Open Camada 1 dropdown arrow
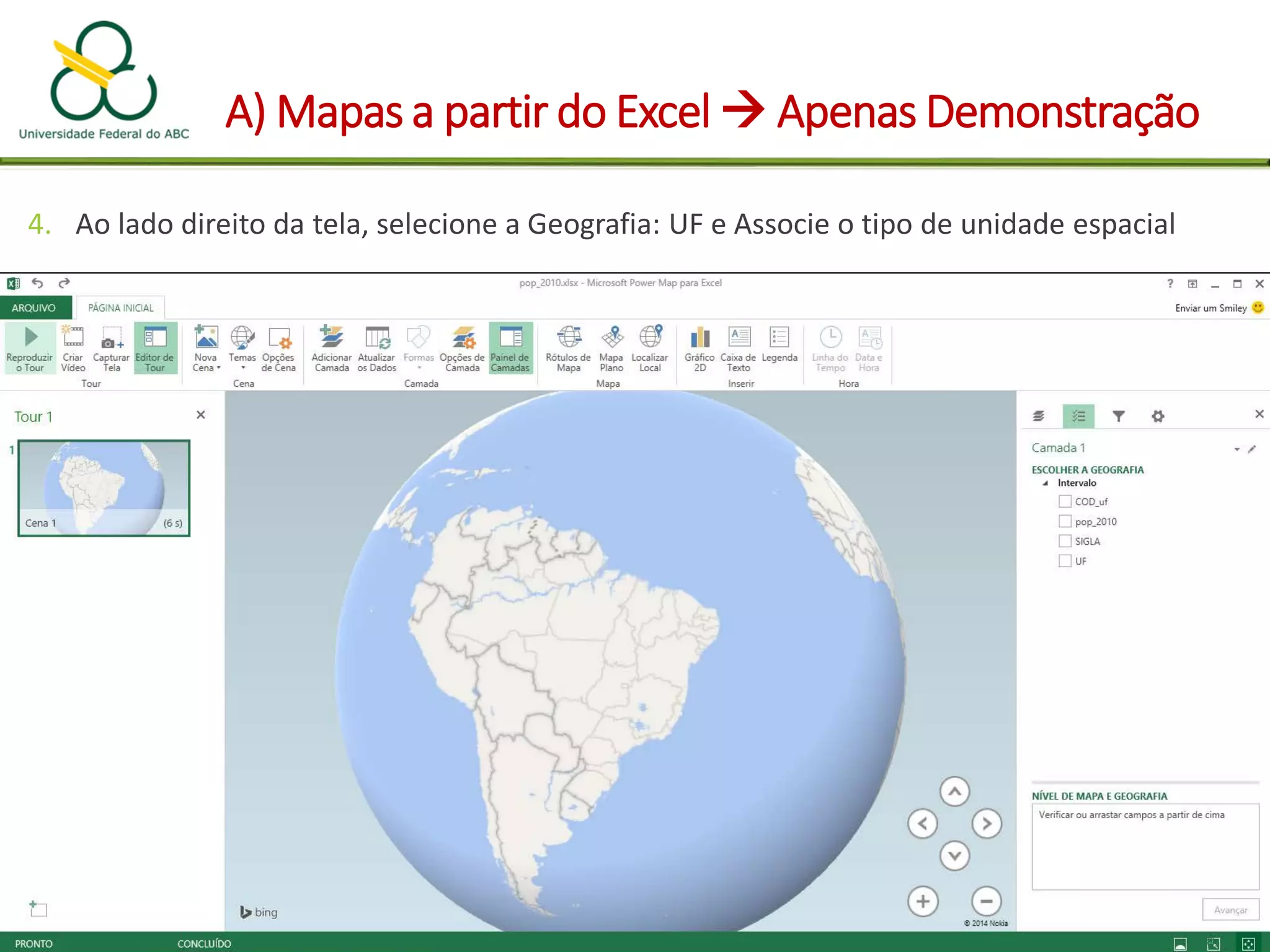The width and height of the screenshot is (1270, 952). coord(1237,449)
